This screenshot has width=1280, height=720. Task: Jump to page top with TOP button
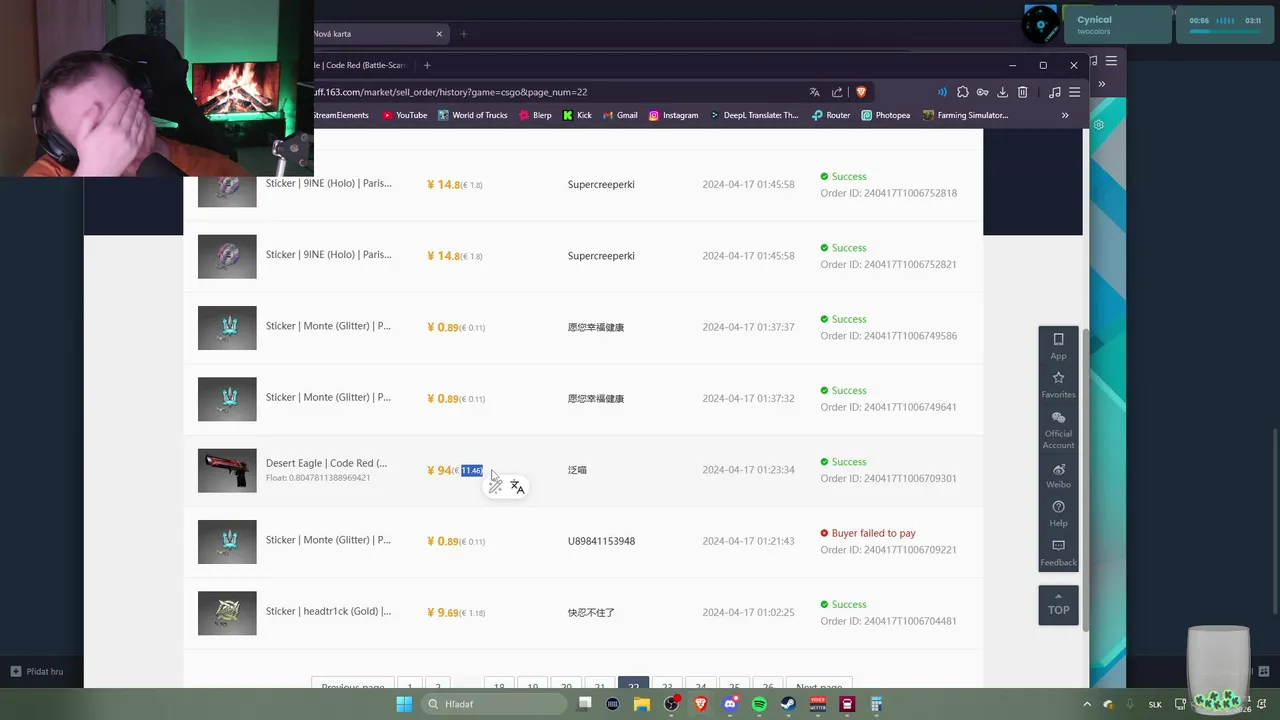1058,605
